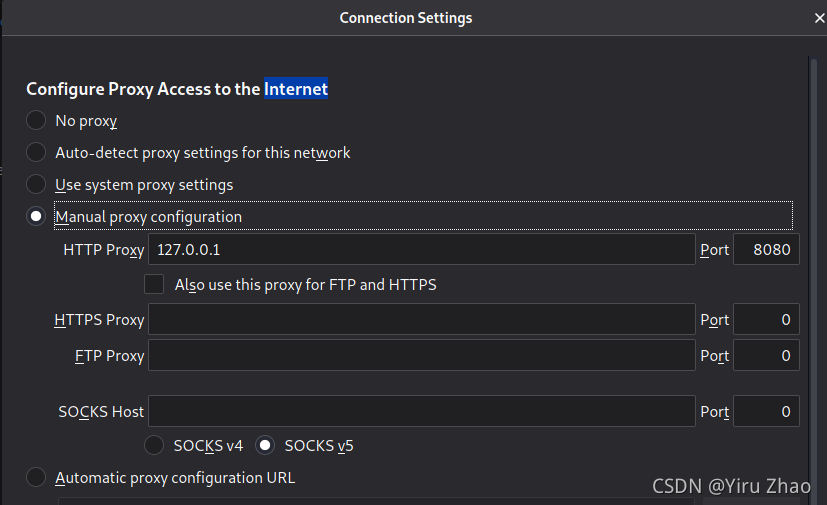The height and width of the screenshot is (505, 827).
Task: Click the HTTPS Proxy port field
Action: pyautogui.click(x=766, y=320)
